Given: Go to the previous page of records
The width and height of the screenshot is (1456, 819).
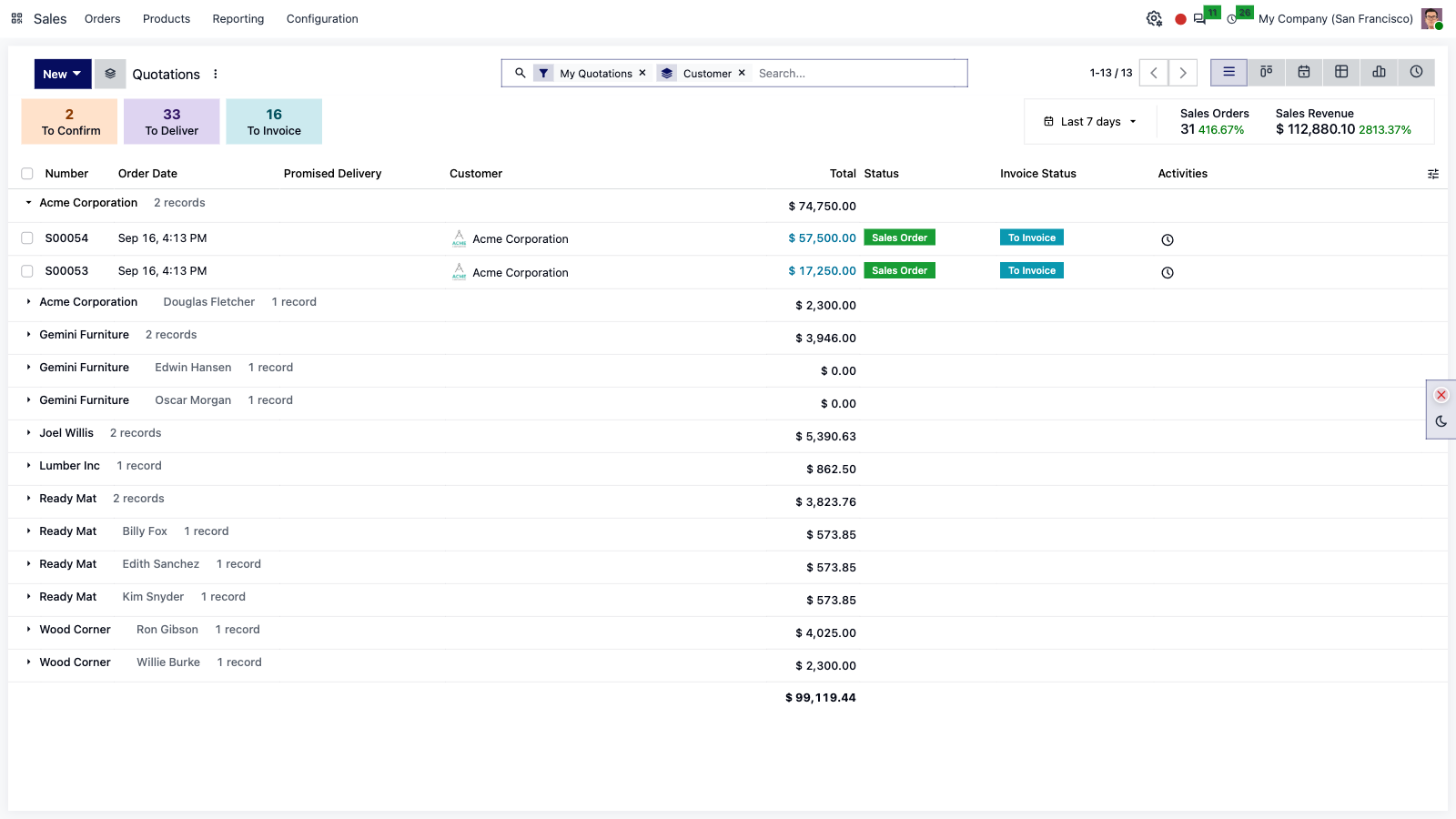Looking at the screenshot, I should point(1154,73).
